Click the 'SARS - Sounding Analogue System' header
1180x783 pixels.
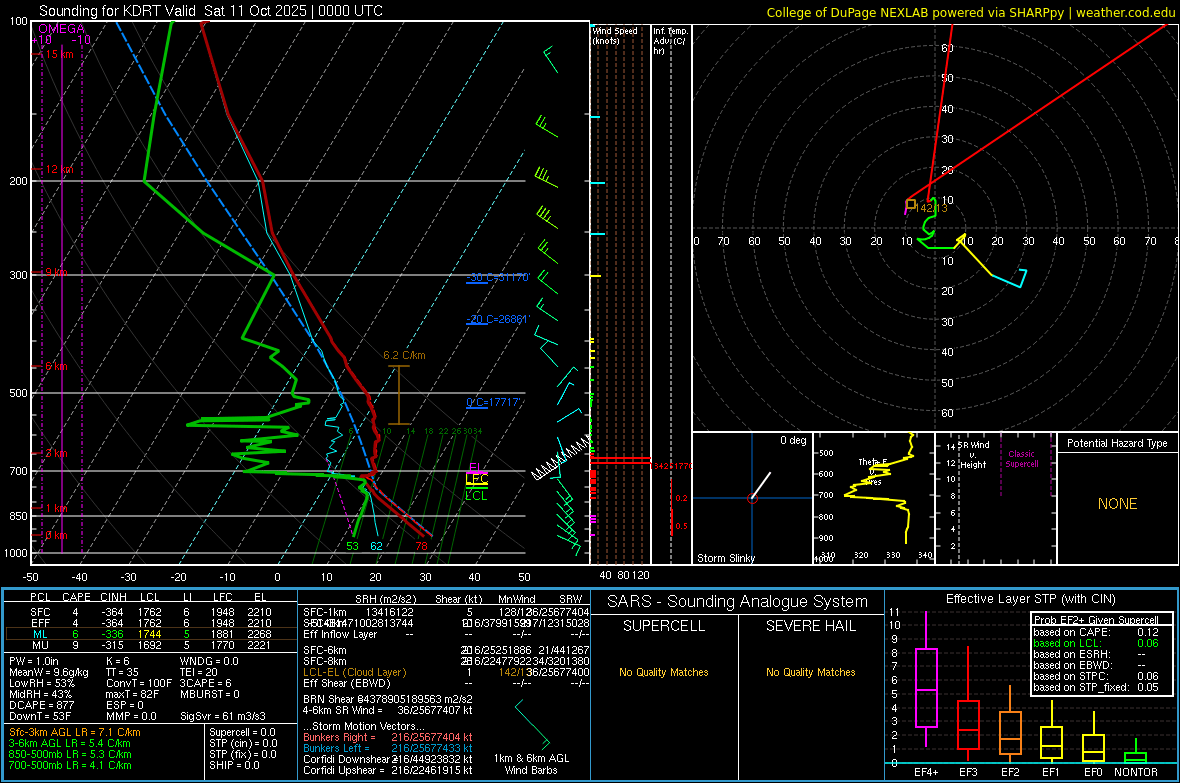coord(738,602)
